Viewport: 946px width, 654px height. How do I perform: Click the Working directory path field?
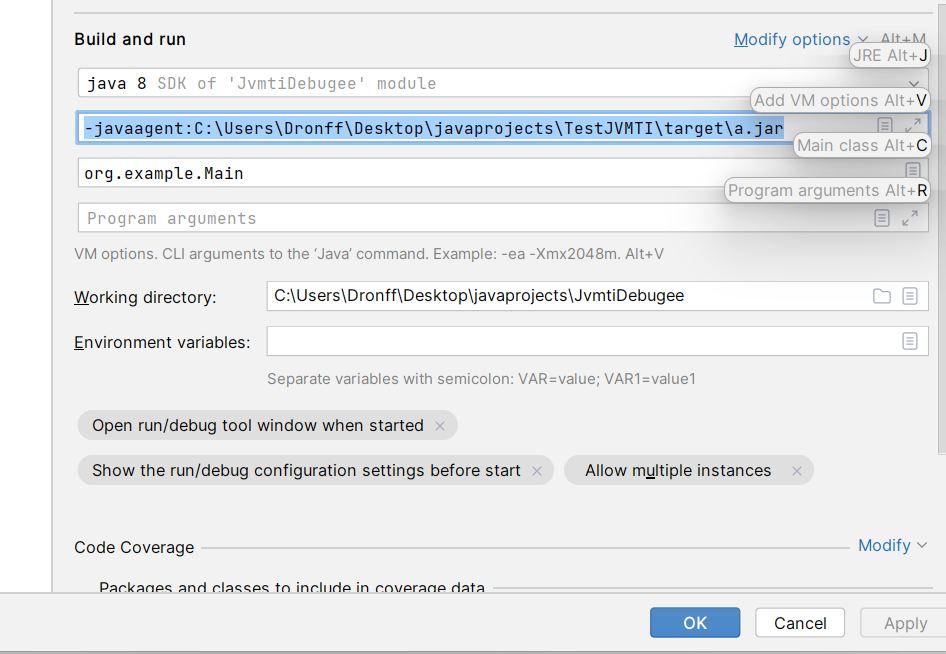point(560,296)
